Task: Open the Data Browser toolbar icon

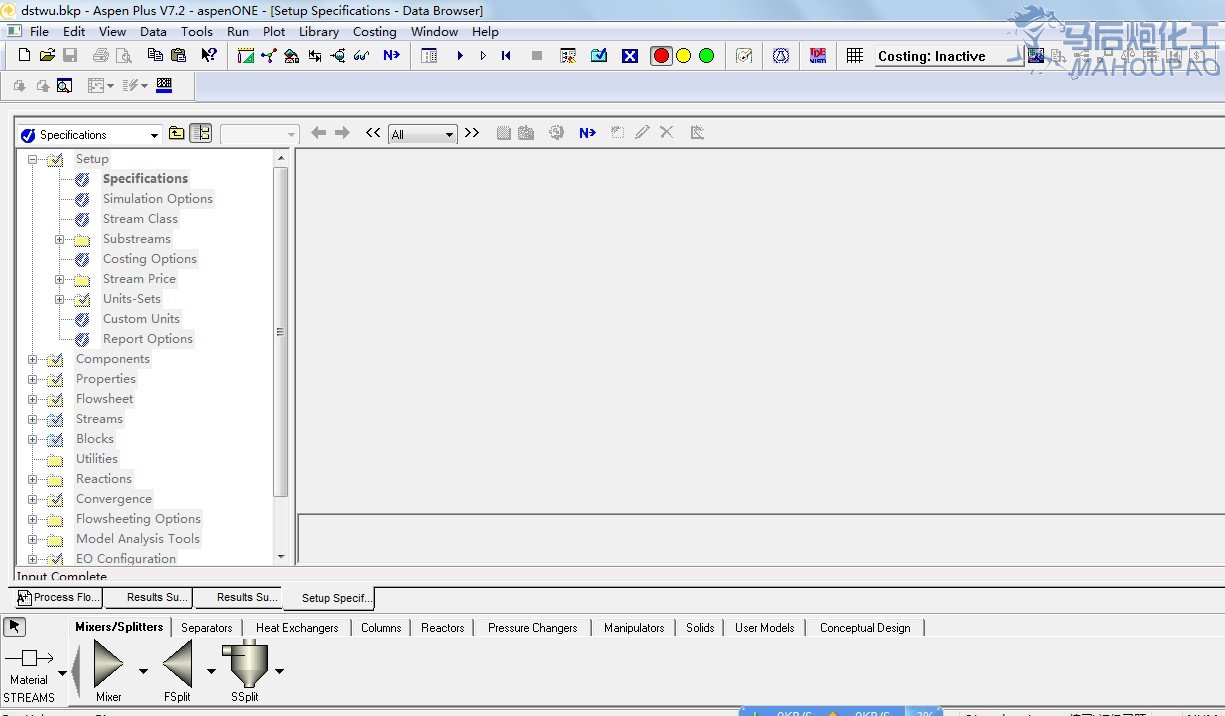Action: [x=429, y=56]
